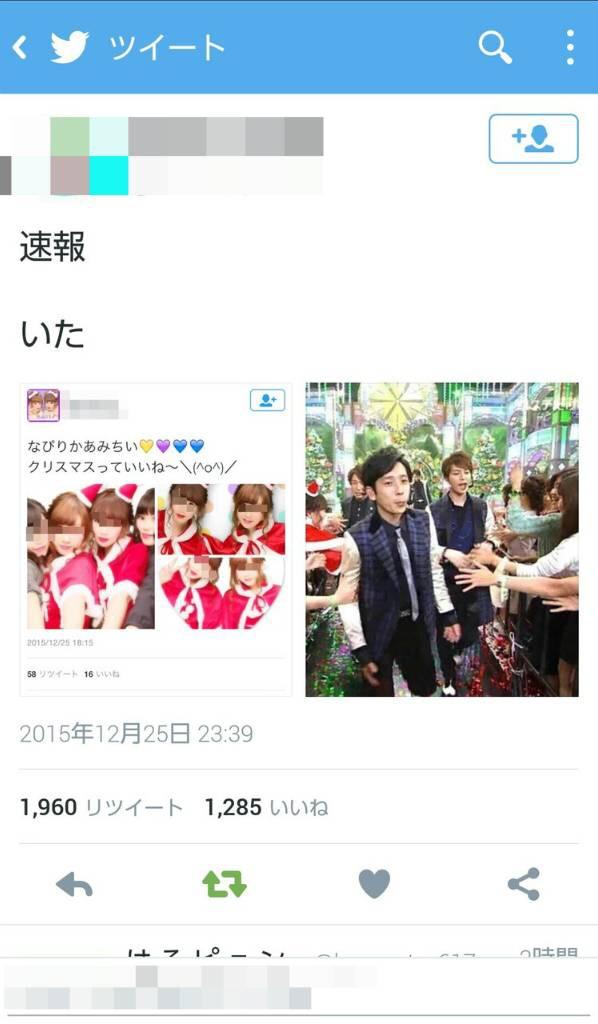Tap the ツイート header title

click(167, 48)
